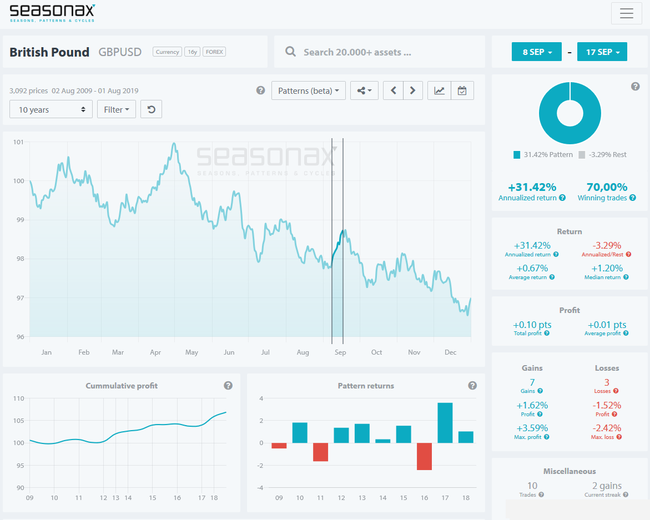Click the 2010 gain bar
Viewport: 650px width, 520px height.
click(x=300, y=433)
